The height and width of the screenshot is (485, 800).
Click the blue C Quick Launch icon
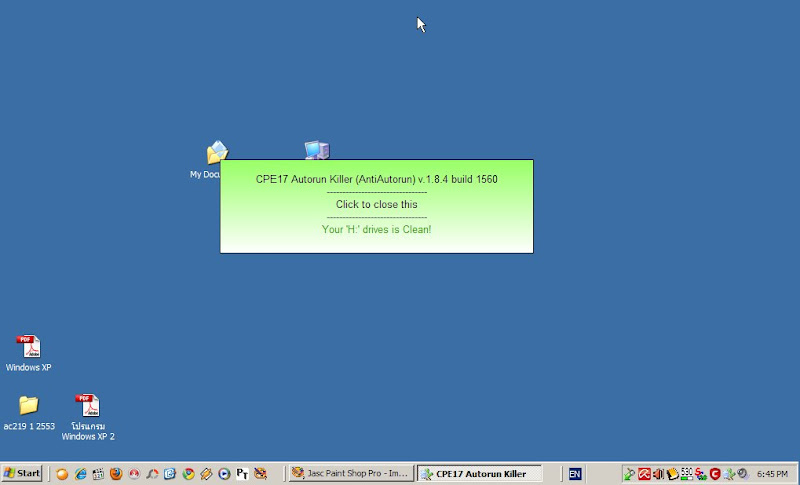(170, 474)
